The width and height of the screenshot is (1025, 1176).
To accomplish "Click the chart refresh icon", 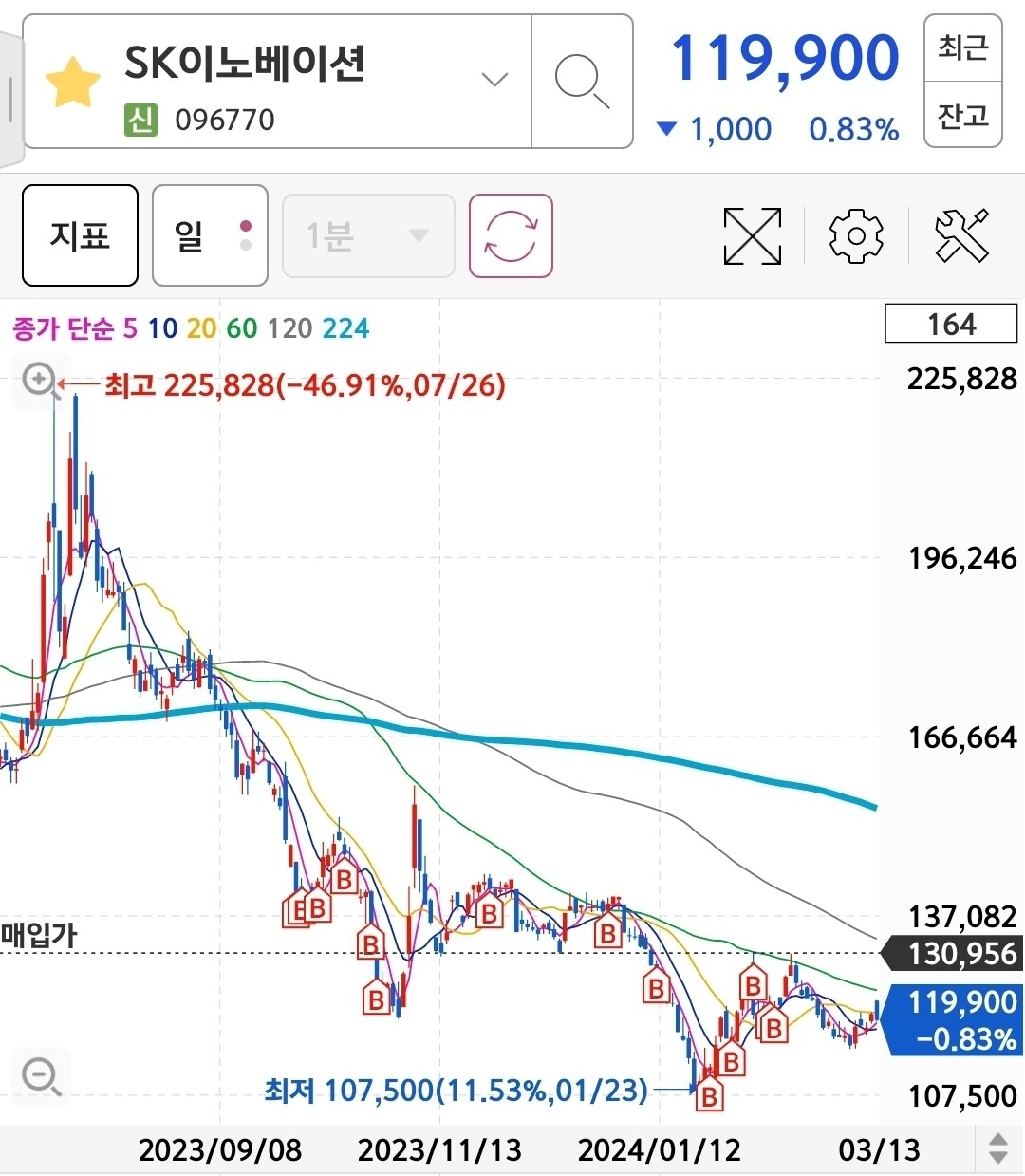I will (x=510, y=235).
